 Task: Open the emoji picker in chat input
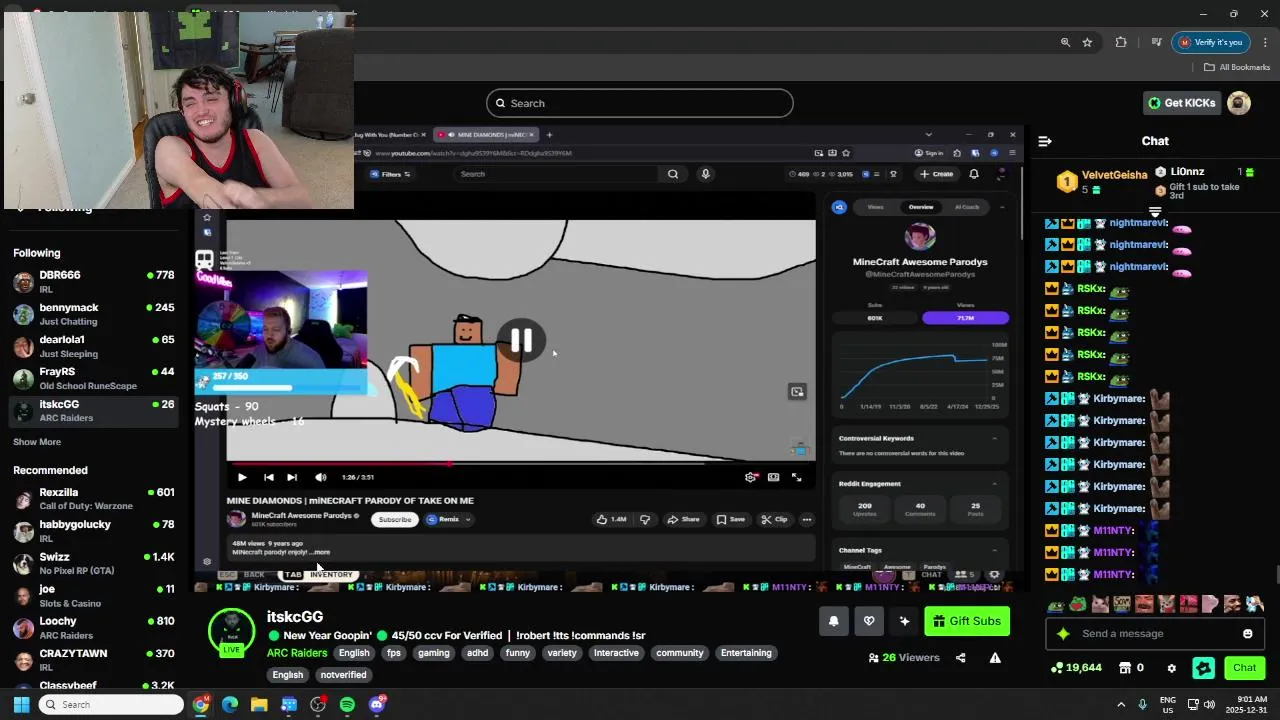click(x=1247, y=634)
